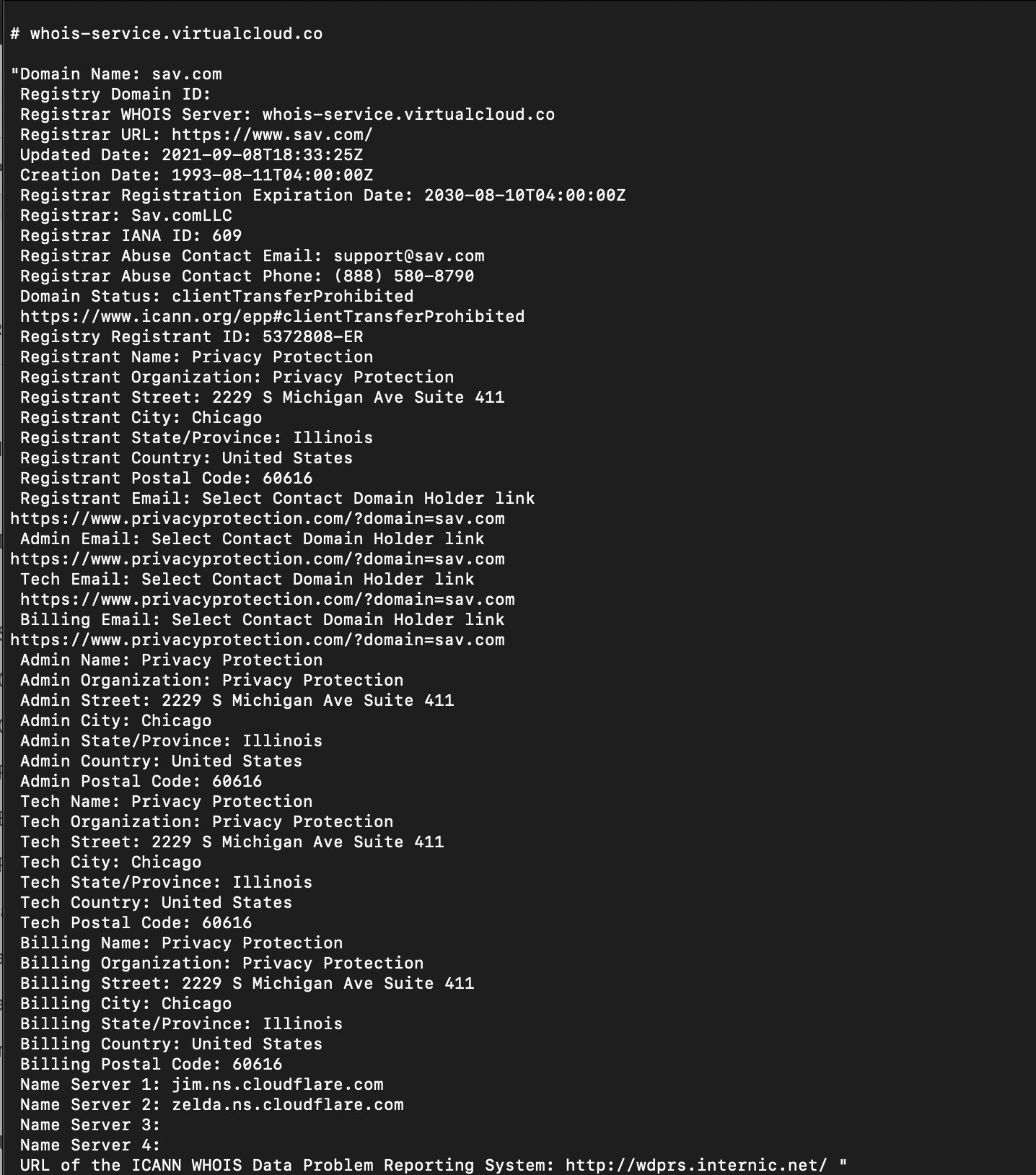The height and width of the screenshot is (1175, 1036).
Task: Click Name Server 2 zelda.ns.cloudflare.com
Action: click(x=288, y=1105)
